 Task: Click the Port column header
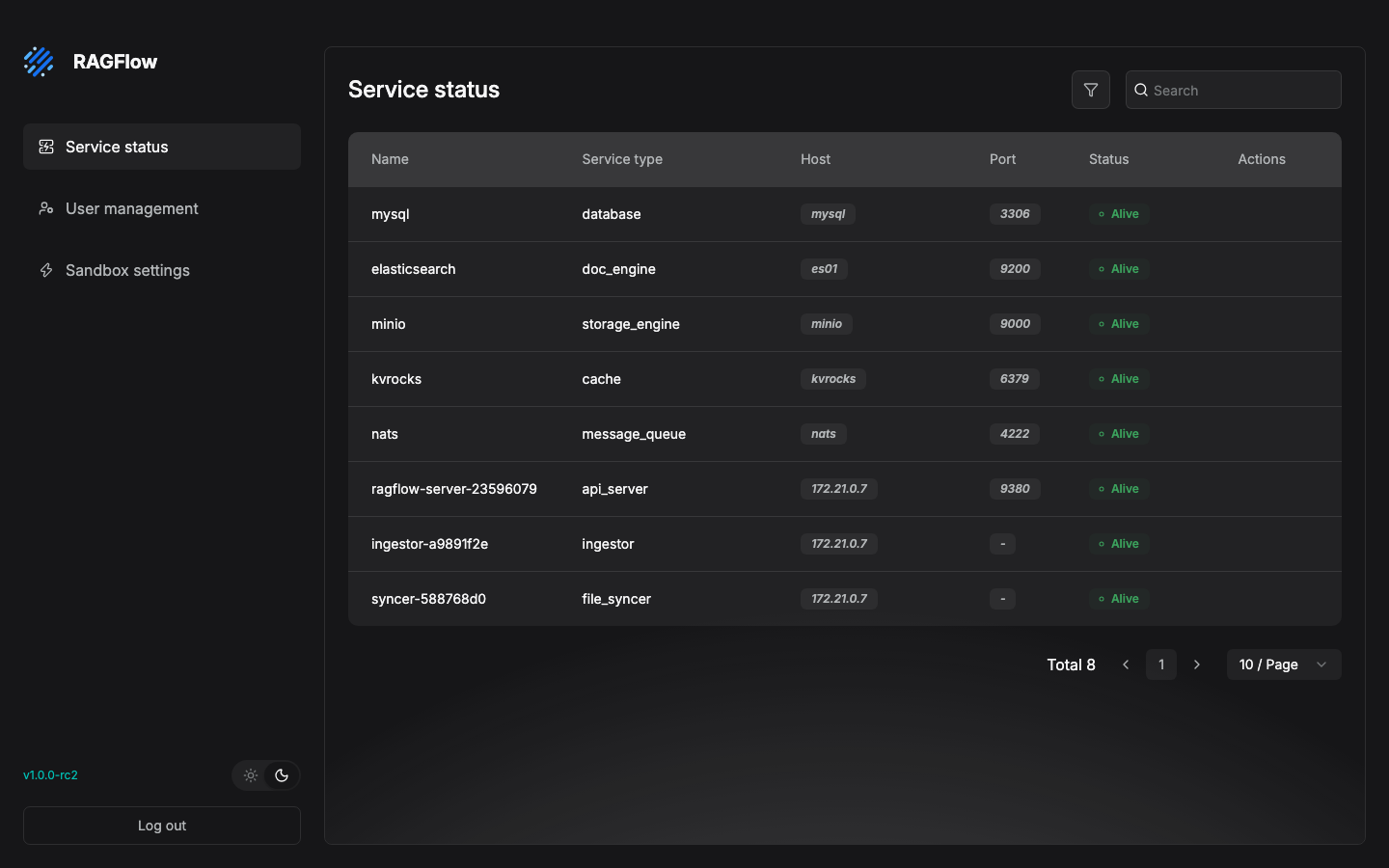1002,159
